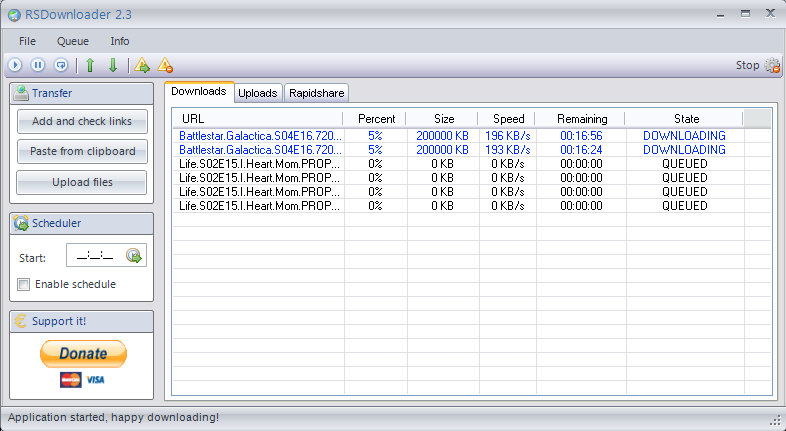Move the item down with the green down arrow
Image resolution: width=786 pixels, height=431 pixels.
(113, 65)
